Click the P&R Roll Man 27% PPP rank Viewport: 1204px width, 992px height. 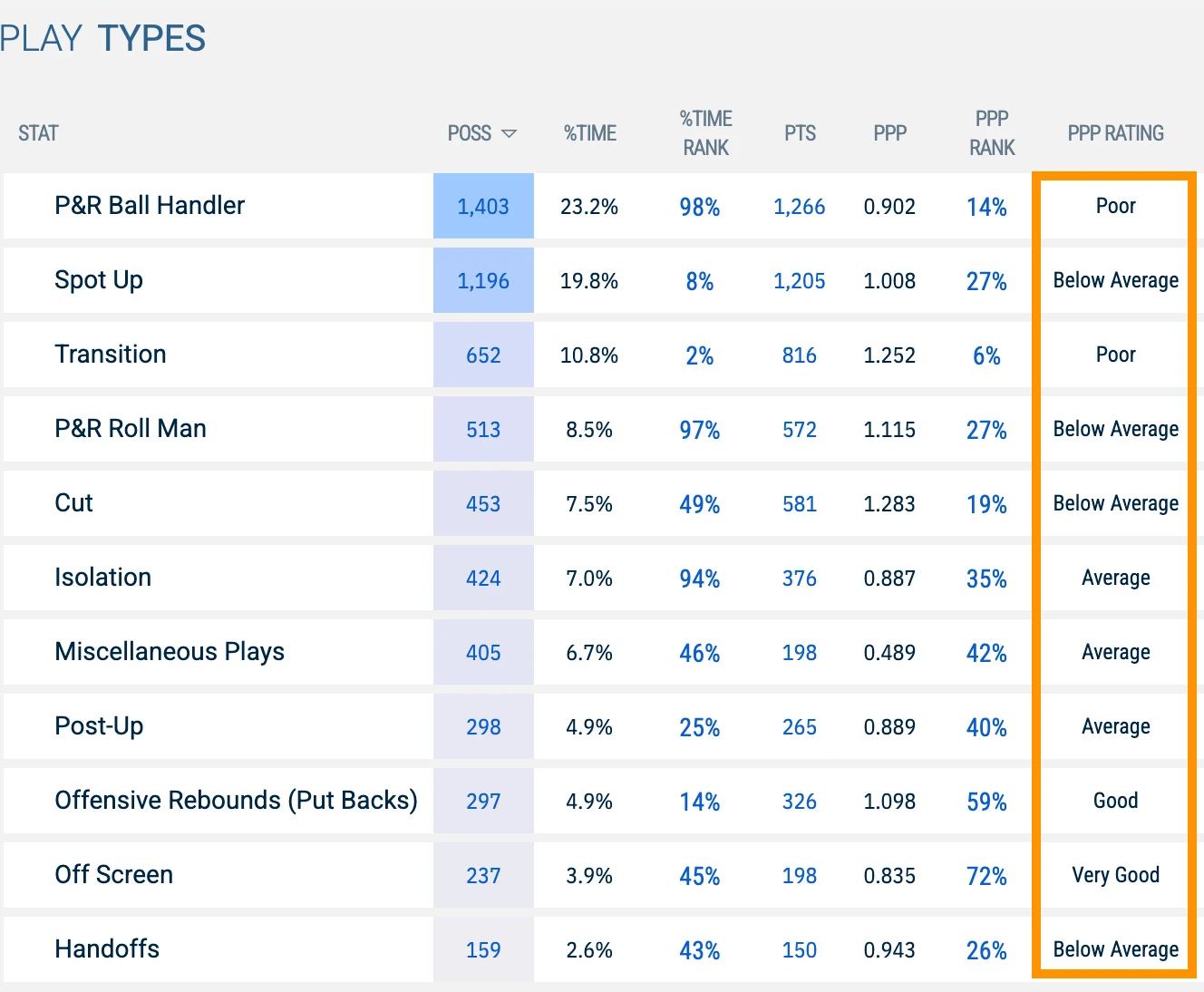point(986,430)
